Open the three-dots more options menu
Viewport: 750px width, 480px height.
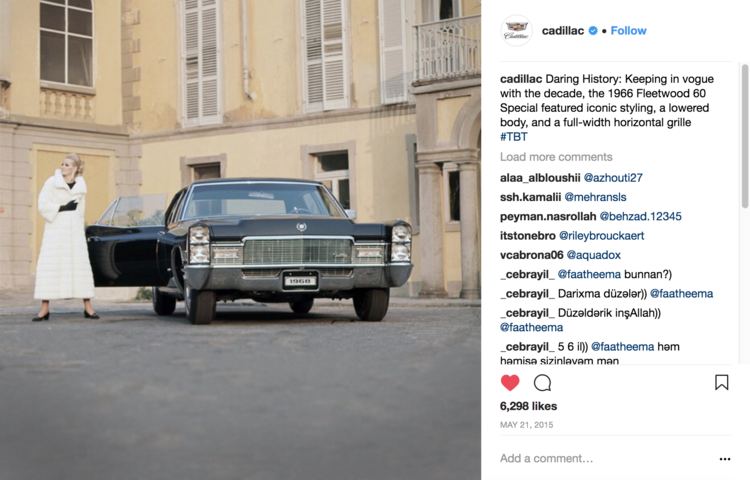coord(725,459)
